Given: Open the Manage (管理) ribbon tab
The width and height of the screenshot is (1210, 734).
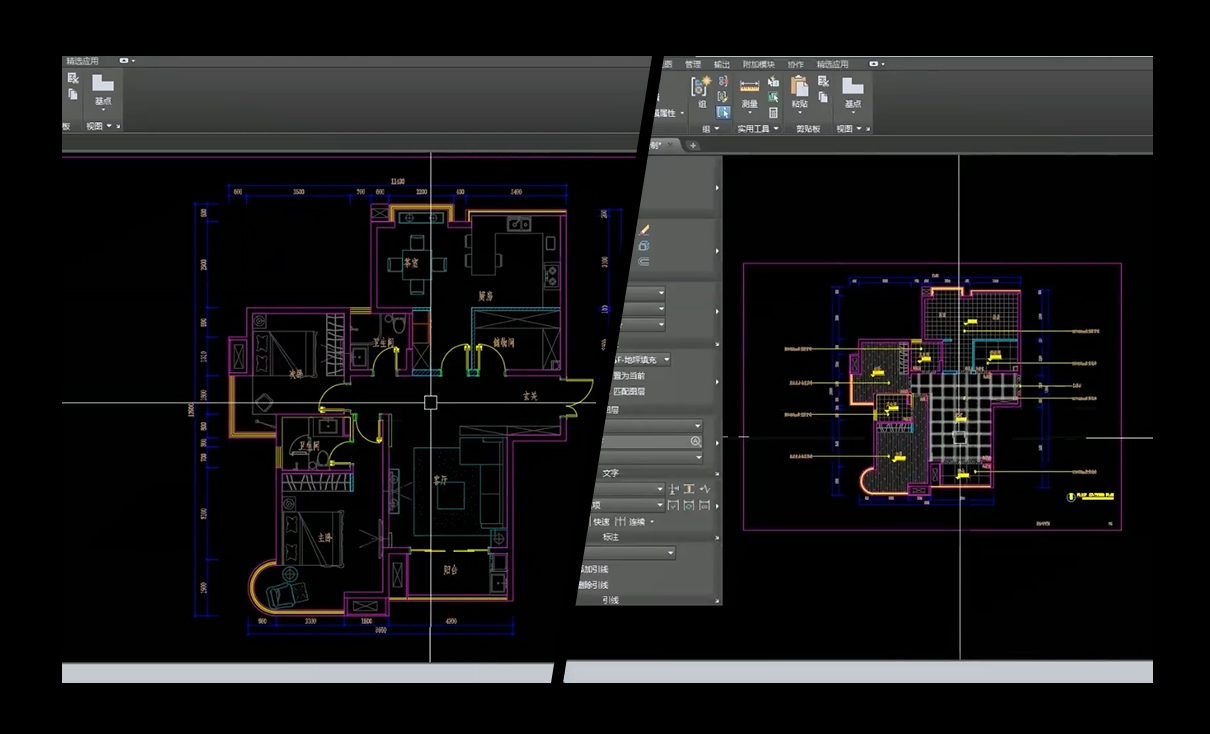Looking at the screenshot, I should point(693,64).
